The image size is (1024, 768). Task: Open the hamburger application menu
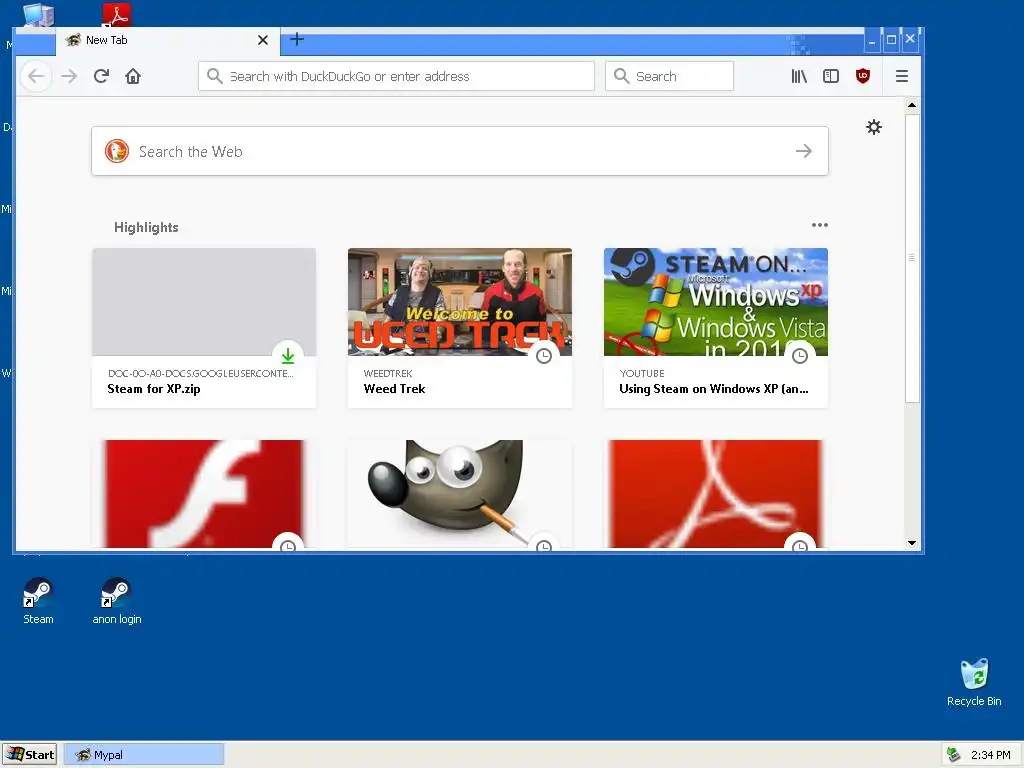point(902,76)
